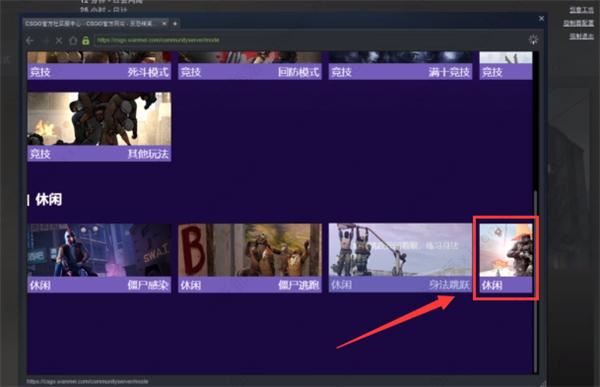
Task: Stop page loading with the X icon
Action: pos(59,40)
